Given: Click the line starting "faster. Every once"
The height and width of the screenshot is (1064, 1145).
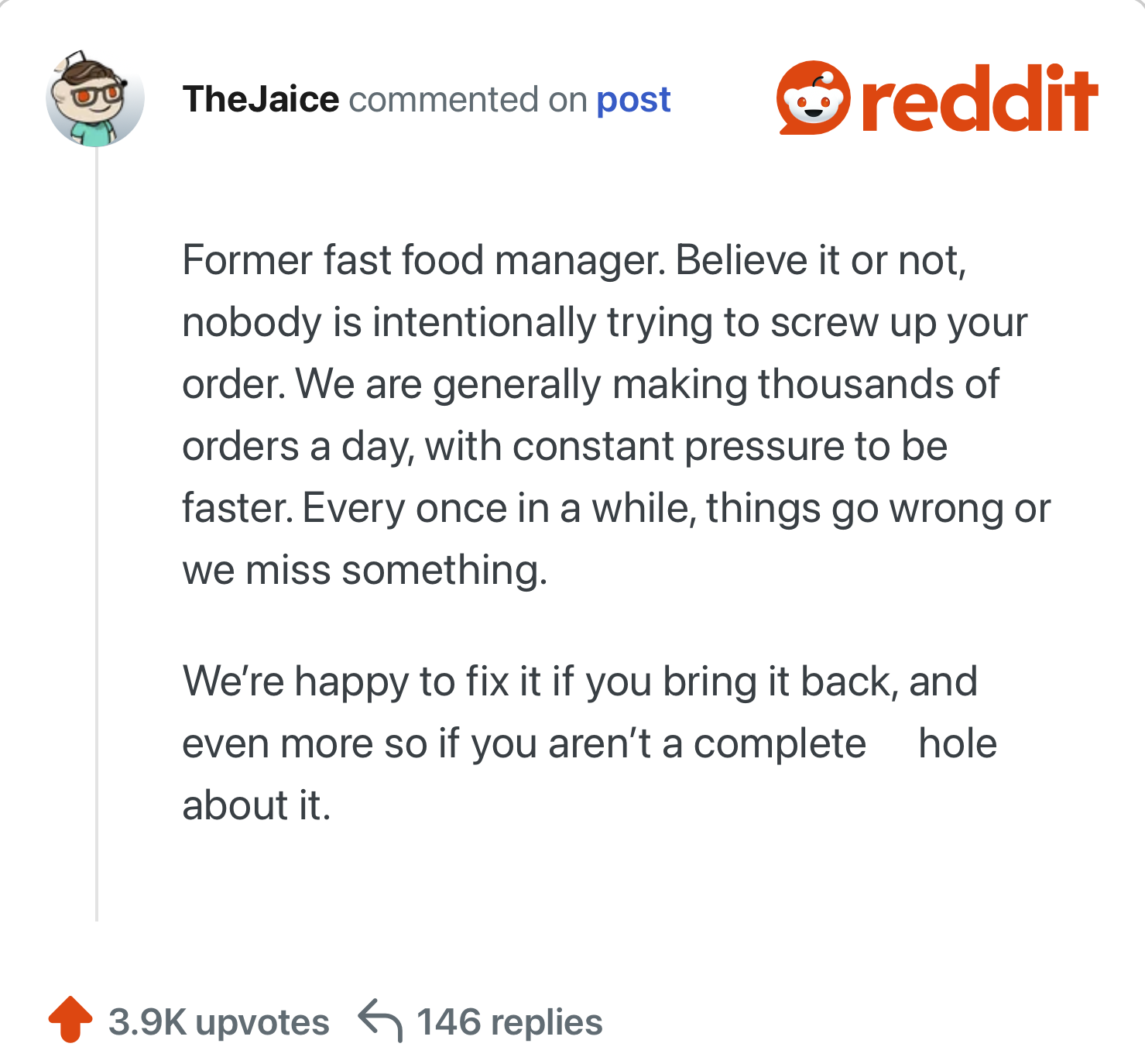Looking at the screenshot, I should tap(615, 508).
